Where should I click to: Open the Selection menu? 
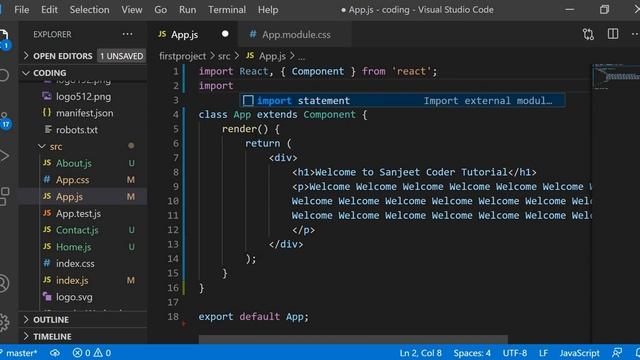tap(89, 9)
